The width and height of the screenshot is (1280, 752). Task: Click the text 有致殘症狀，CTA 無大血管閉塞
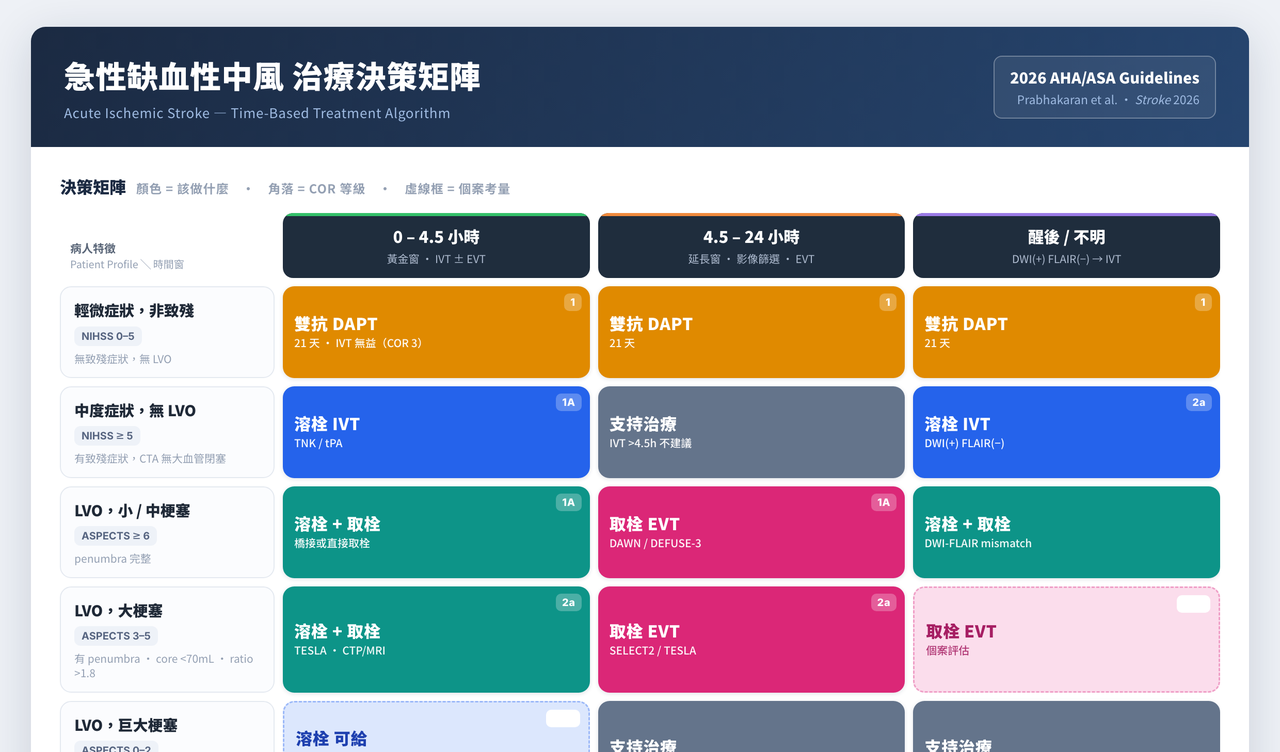point(150,459)
